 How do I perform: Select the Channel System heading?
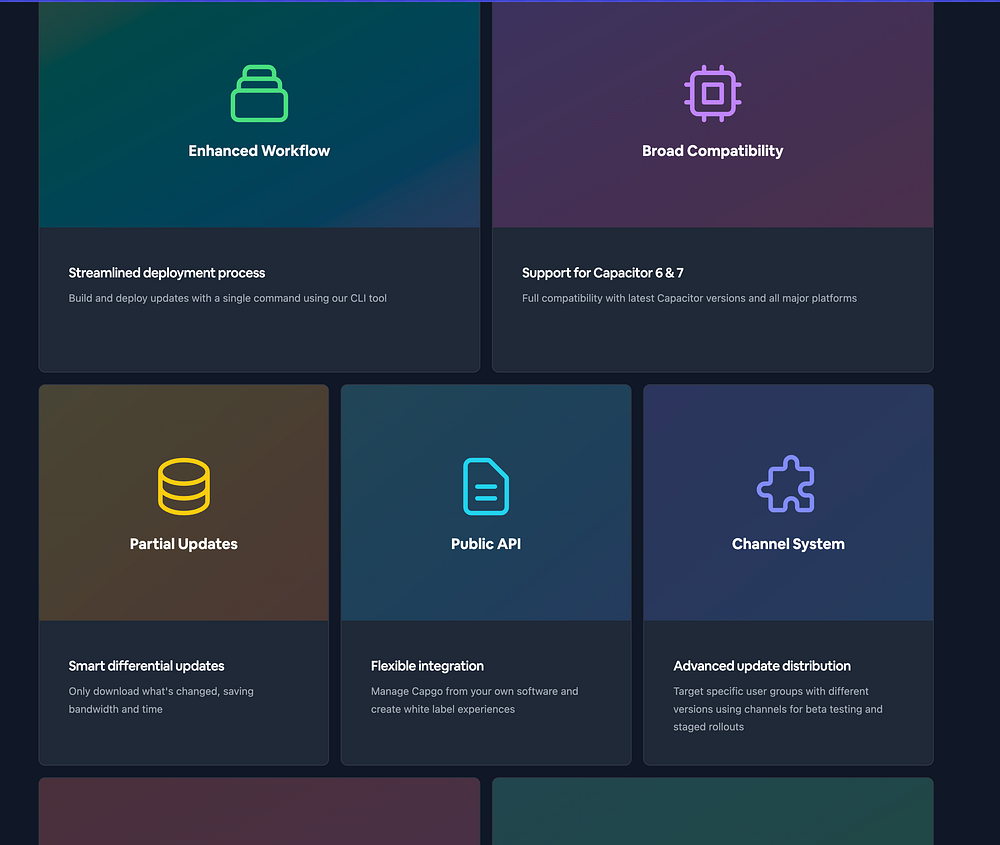(788, 544)
